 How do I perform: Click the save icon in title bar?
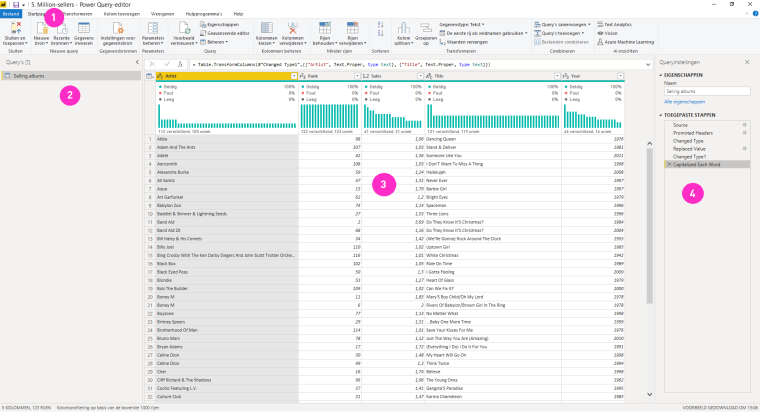16,4
